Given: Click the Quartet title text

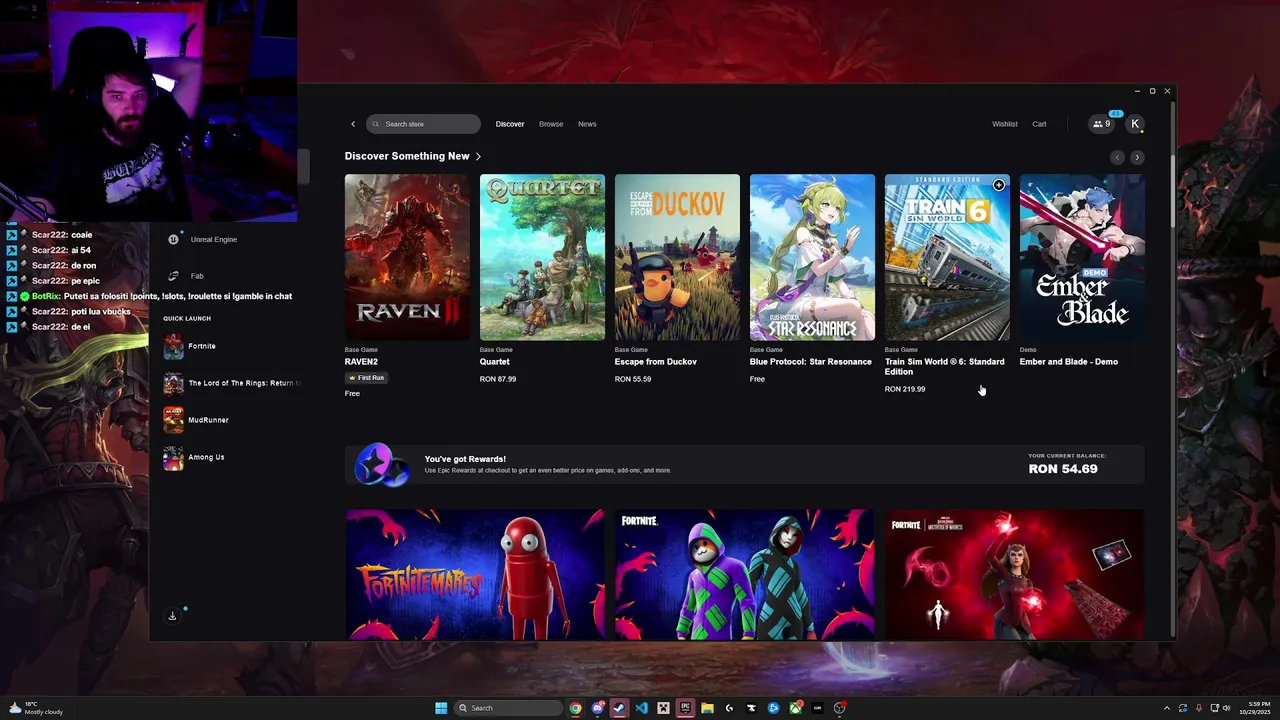Looking at the screenshot, I should 494,362.
